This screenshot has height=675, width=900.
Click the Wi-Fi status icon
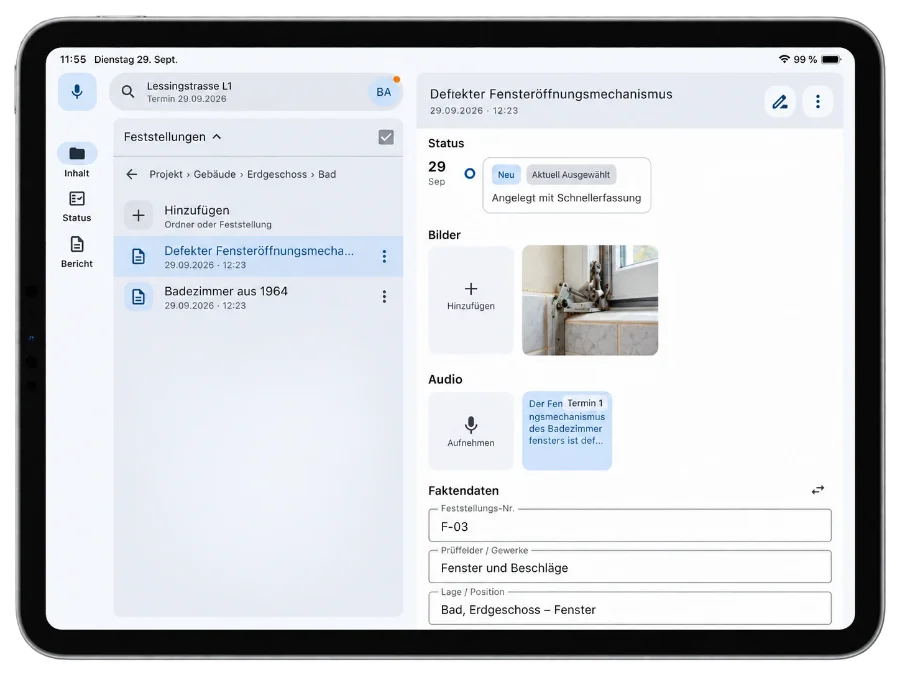point(784,59)
